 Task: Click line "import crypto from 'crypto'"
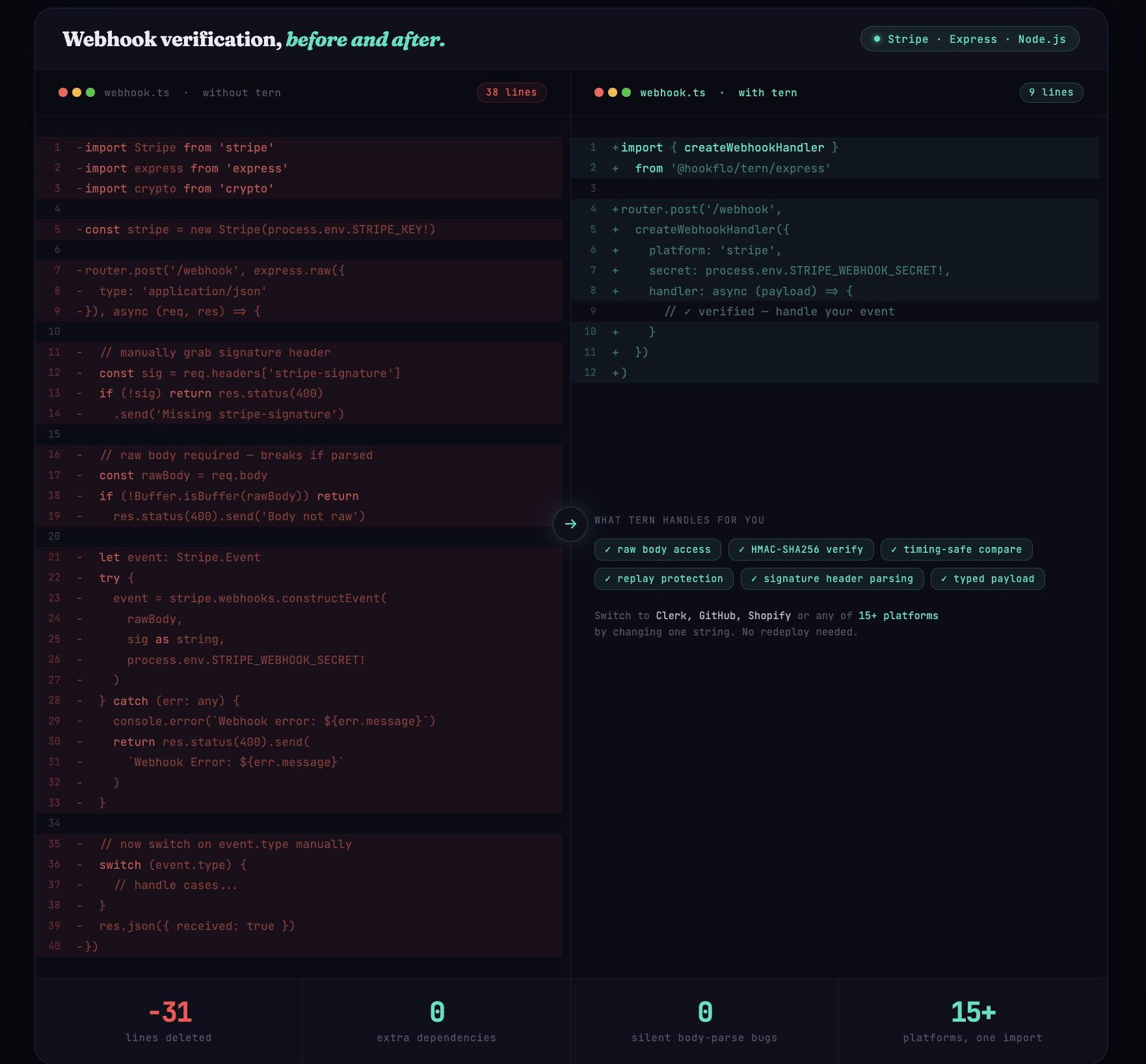299,189
